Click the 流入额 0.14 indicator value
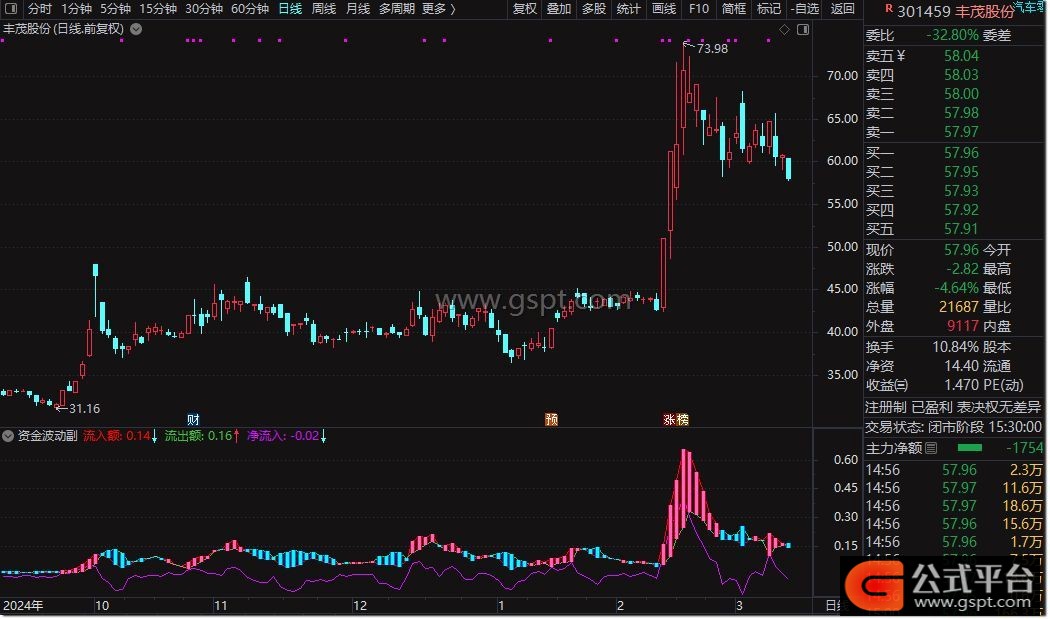 [120, 436]
